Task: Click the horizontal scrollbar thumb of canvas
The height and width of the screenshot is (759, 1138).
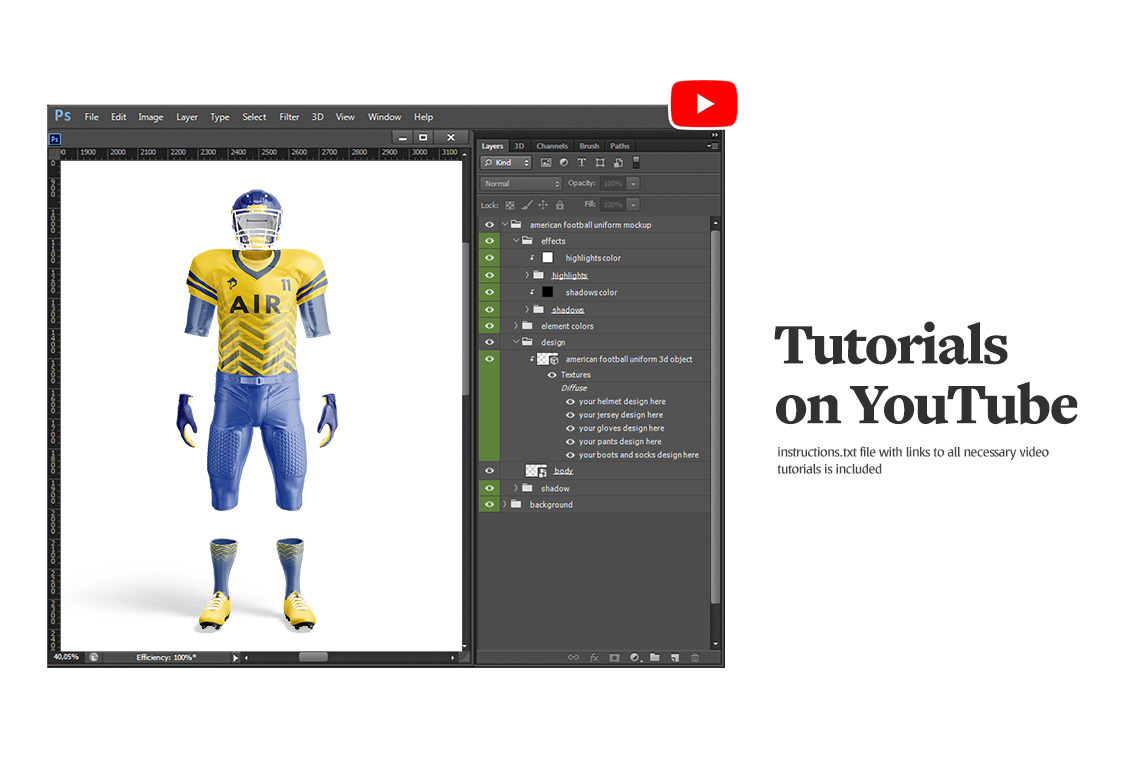Action: click(x=313, y=657)
